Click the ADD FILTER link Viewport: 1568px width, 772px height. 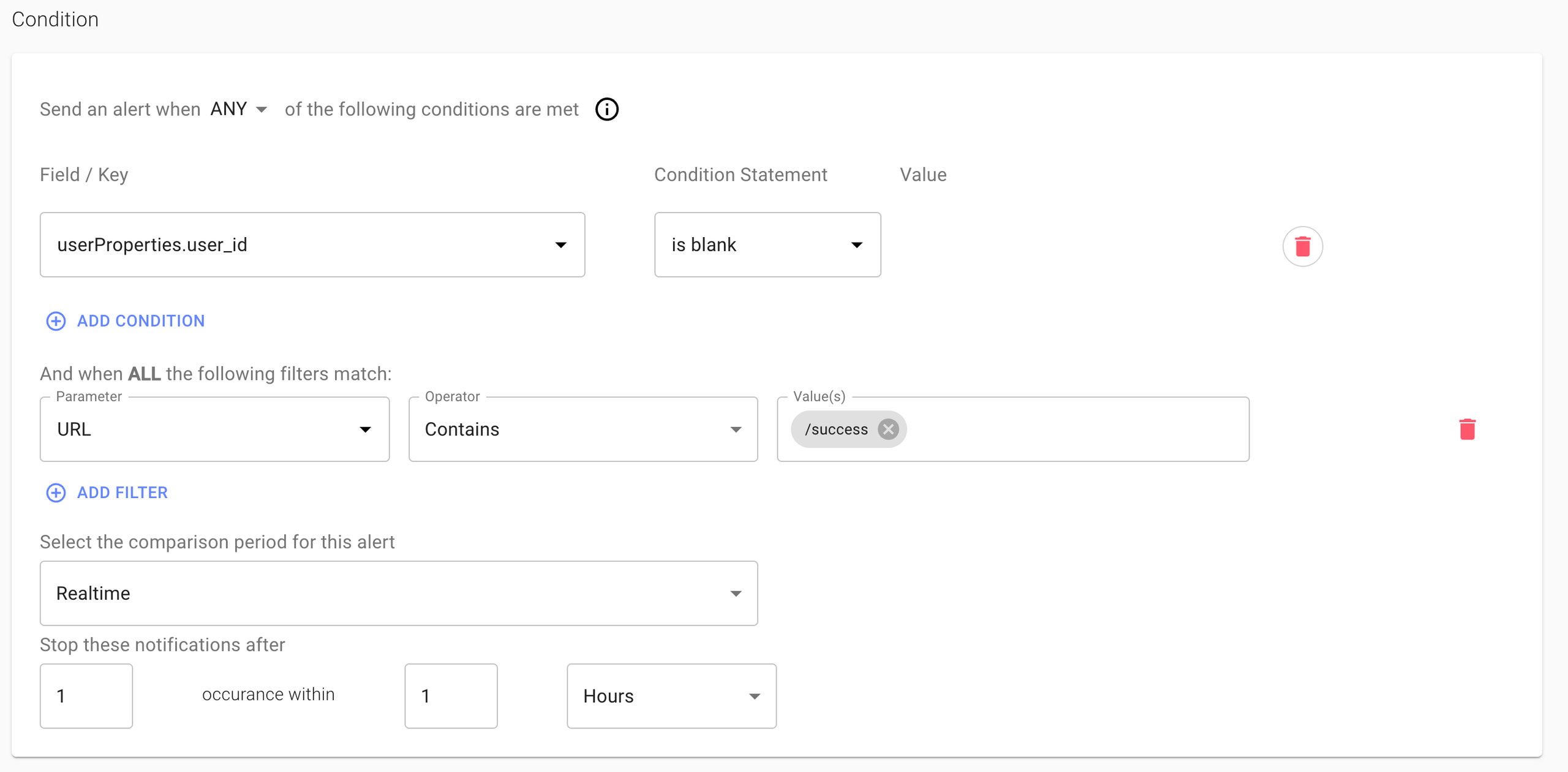[121, 493]
